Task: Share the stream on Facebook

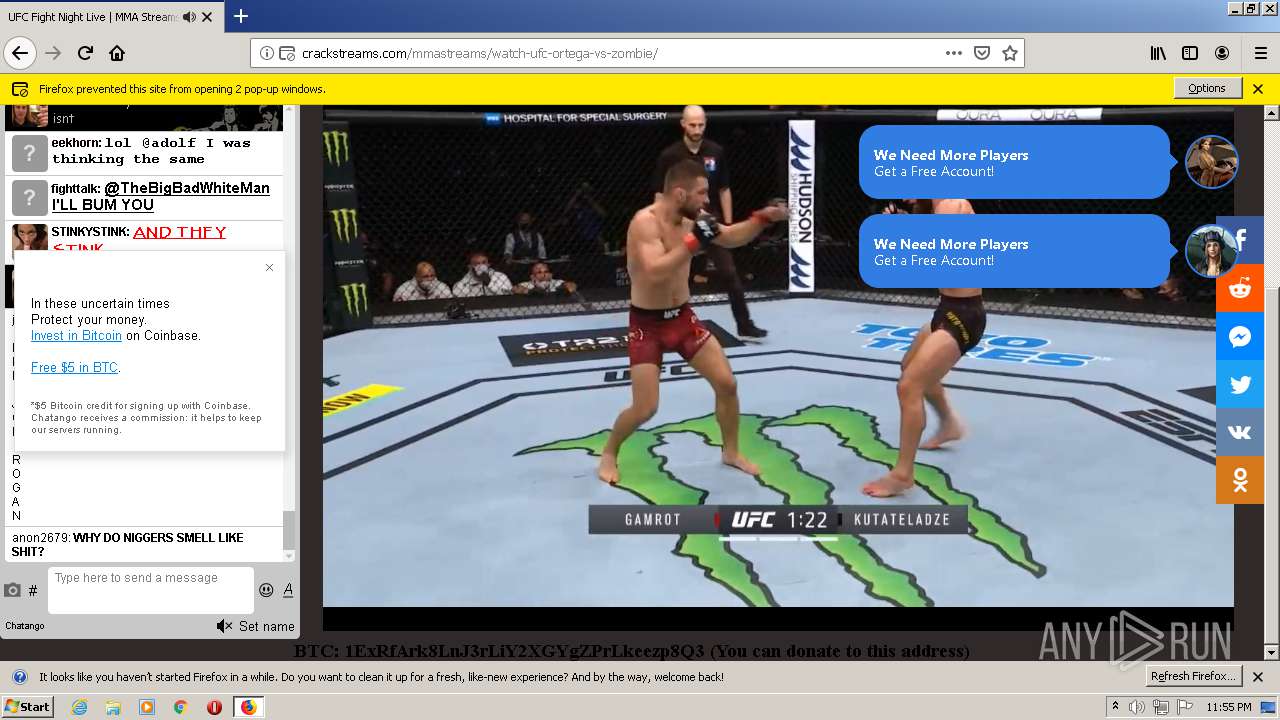Action: [x=1240, y=240]
